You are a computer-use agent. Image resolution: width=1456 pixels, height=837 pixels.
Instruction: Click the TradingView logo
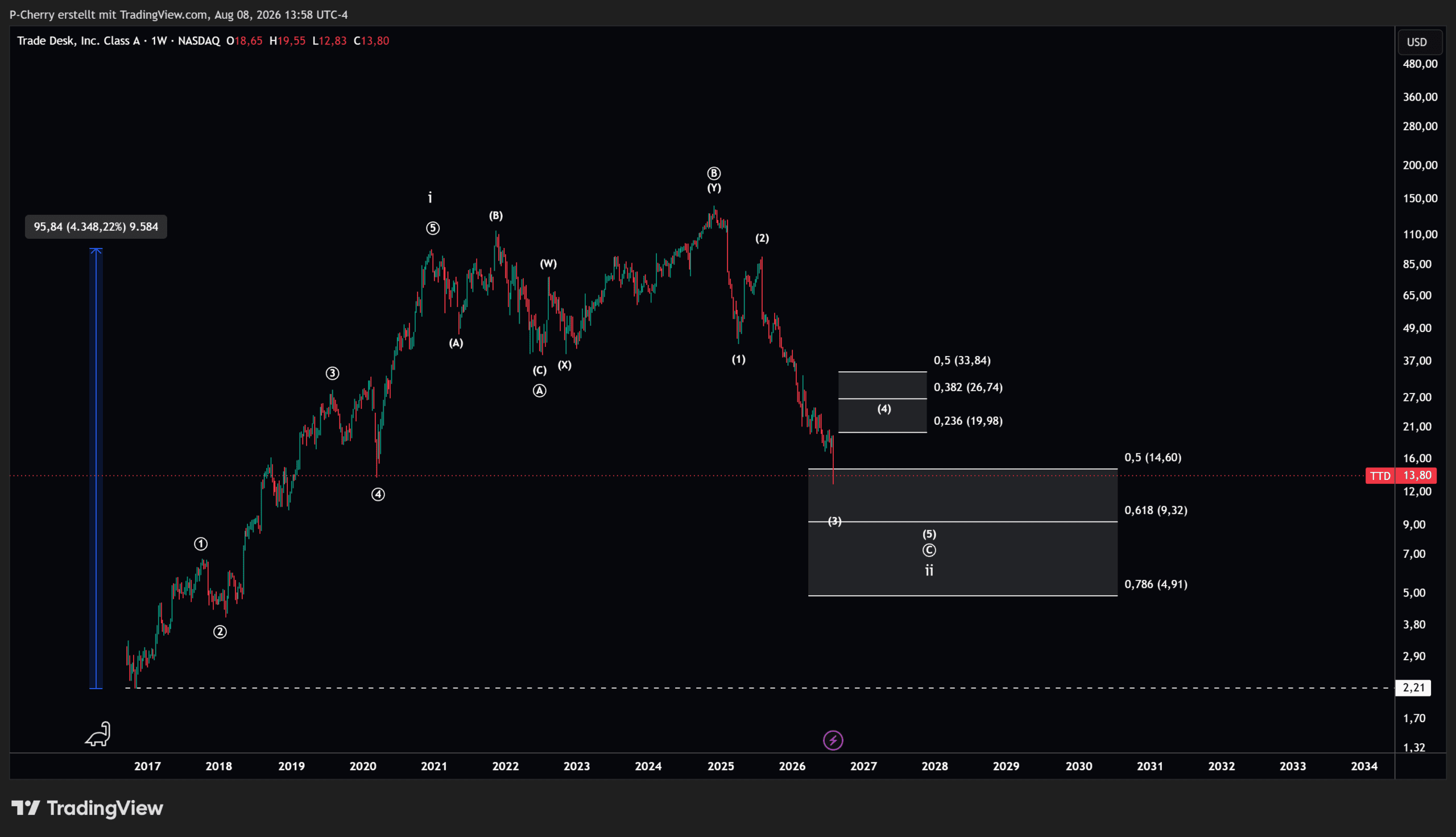click(x=88, y=808)
